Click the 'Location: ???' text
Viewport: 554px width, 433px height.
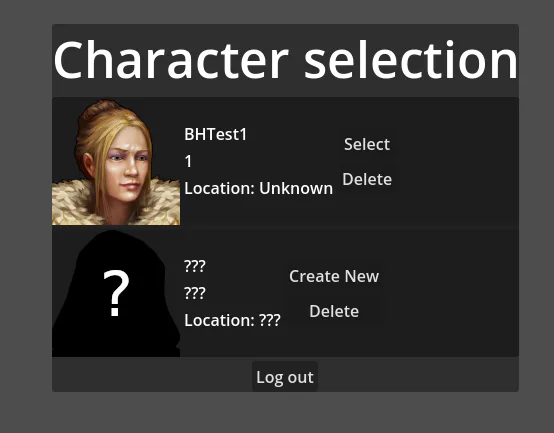(x=232, y=320)
